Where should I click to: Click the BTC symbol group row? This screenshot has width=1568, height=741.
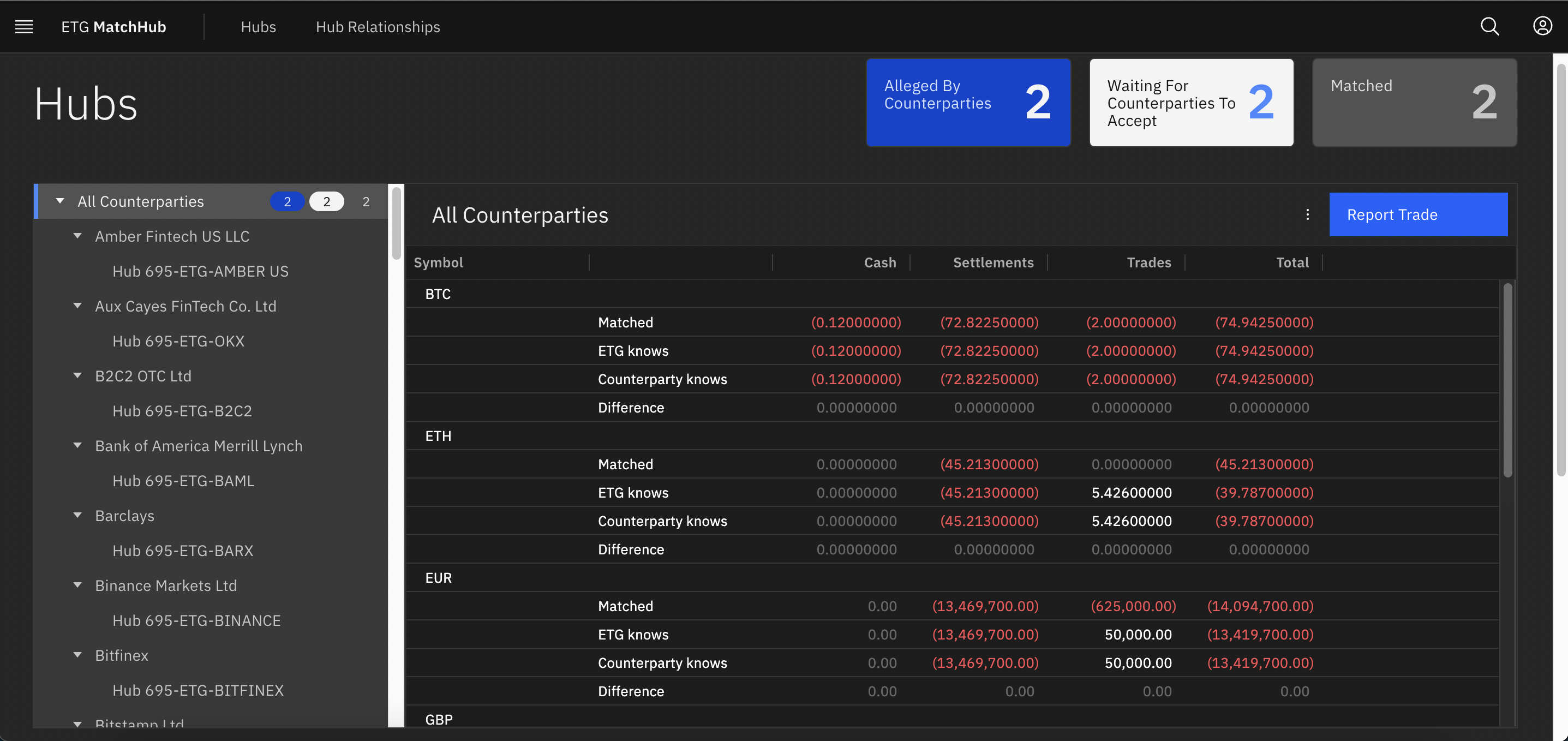coord(952,294)
